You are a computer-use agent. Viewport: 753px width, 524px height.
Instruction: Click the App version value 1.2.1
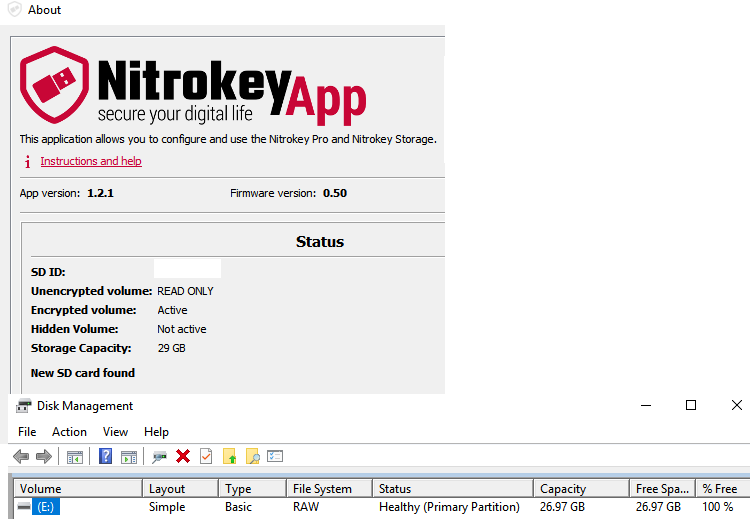(x=100, y=193)
